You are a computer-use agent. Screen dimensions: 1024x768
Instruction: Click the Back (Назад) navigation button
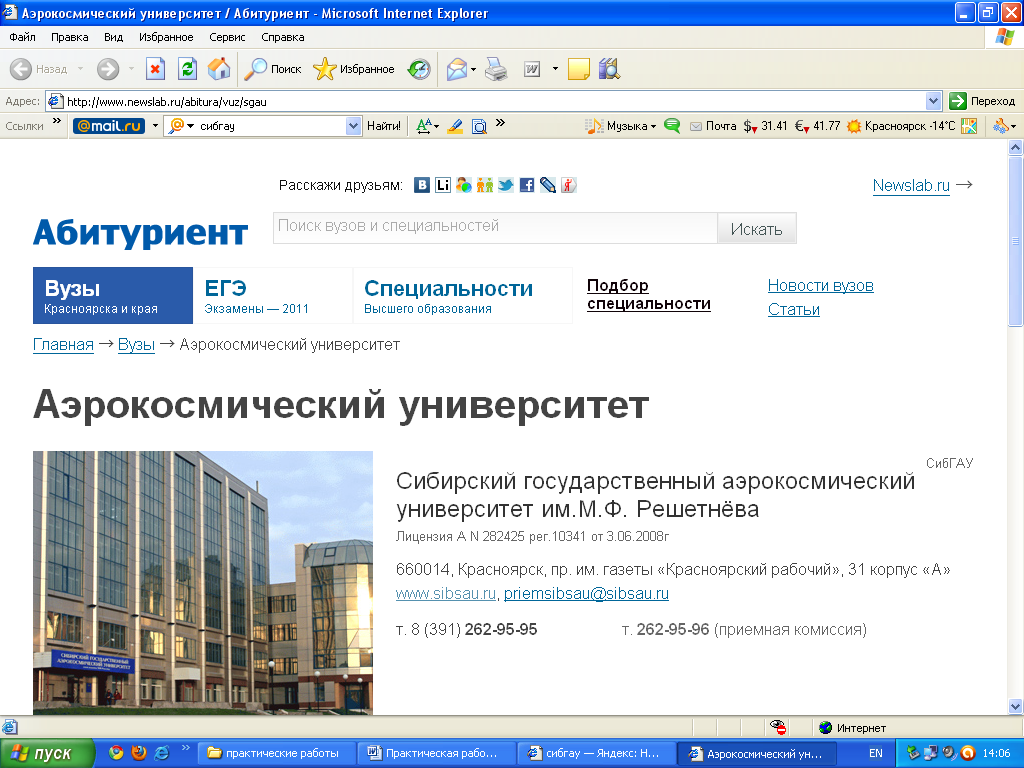coord(39,69)
